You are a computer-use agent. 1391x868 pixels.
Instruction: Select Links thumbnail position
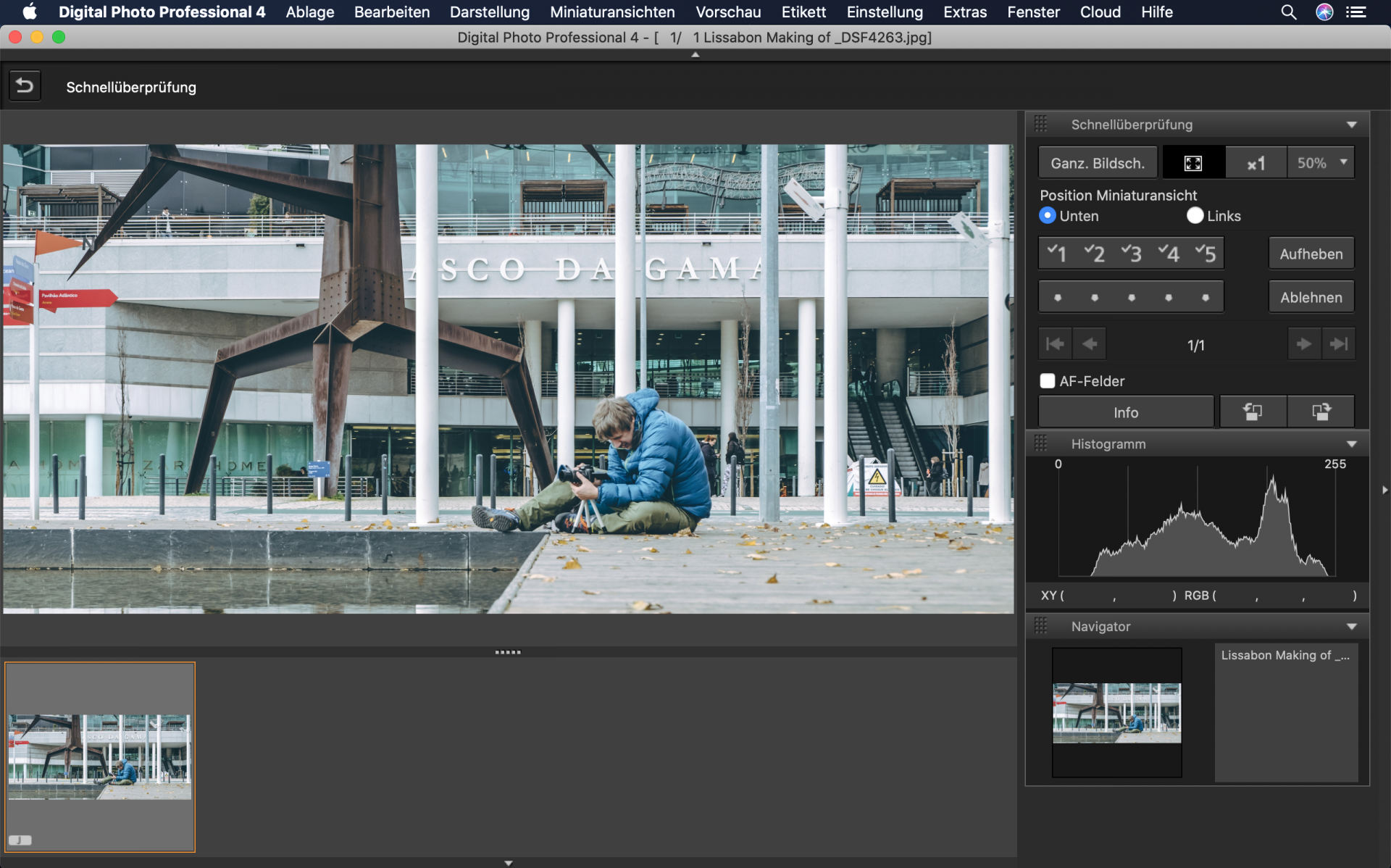tap(1195, 216)
